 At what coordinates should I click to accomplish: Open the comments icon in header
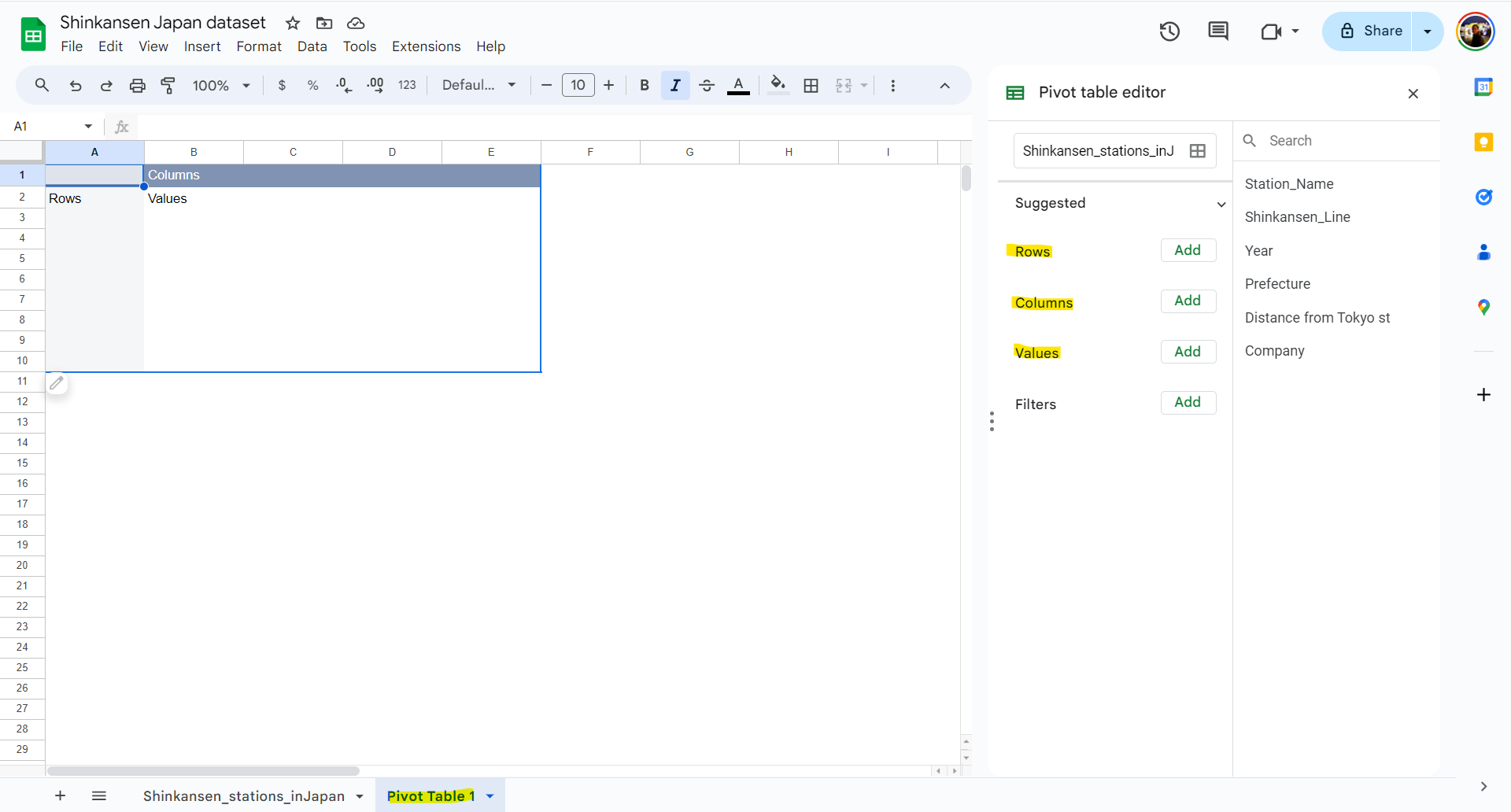click(1217, 31)
